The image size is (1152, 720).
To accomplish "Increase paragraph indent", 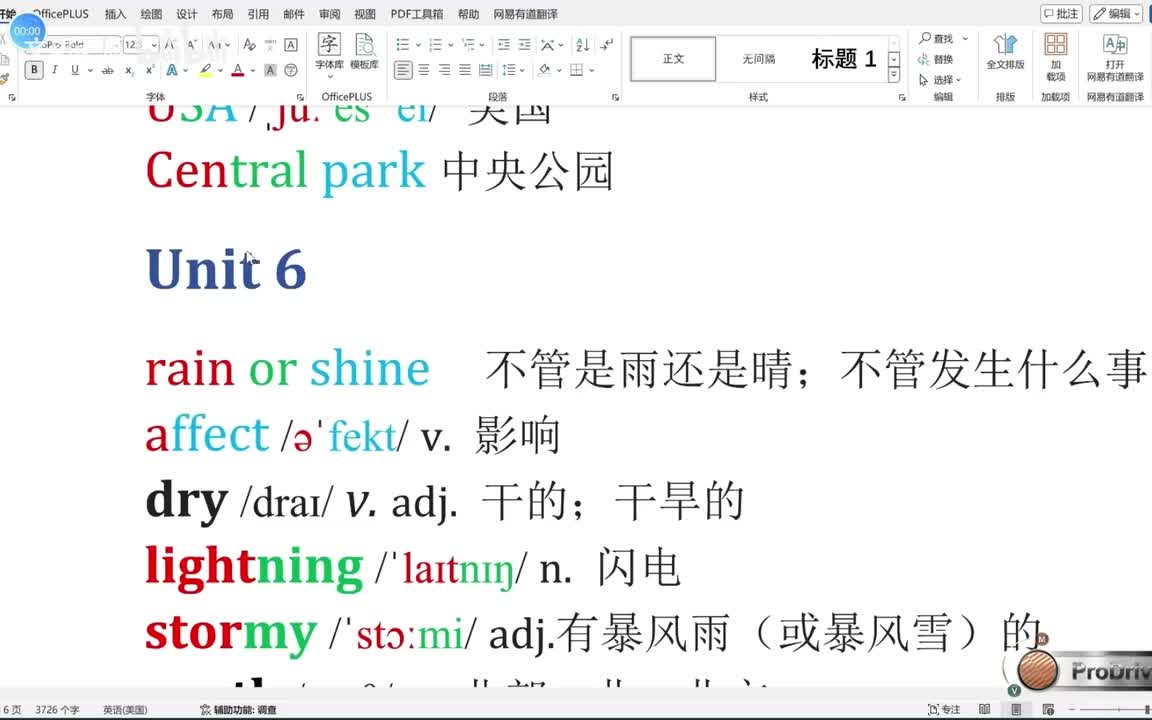I will click(x=525, y=45).
